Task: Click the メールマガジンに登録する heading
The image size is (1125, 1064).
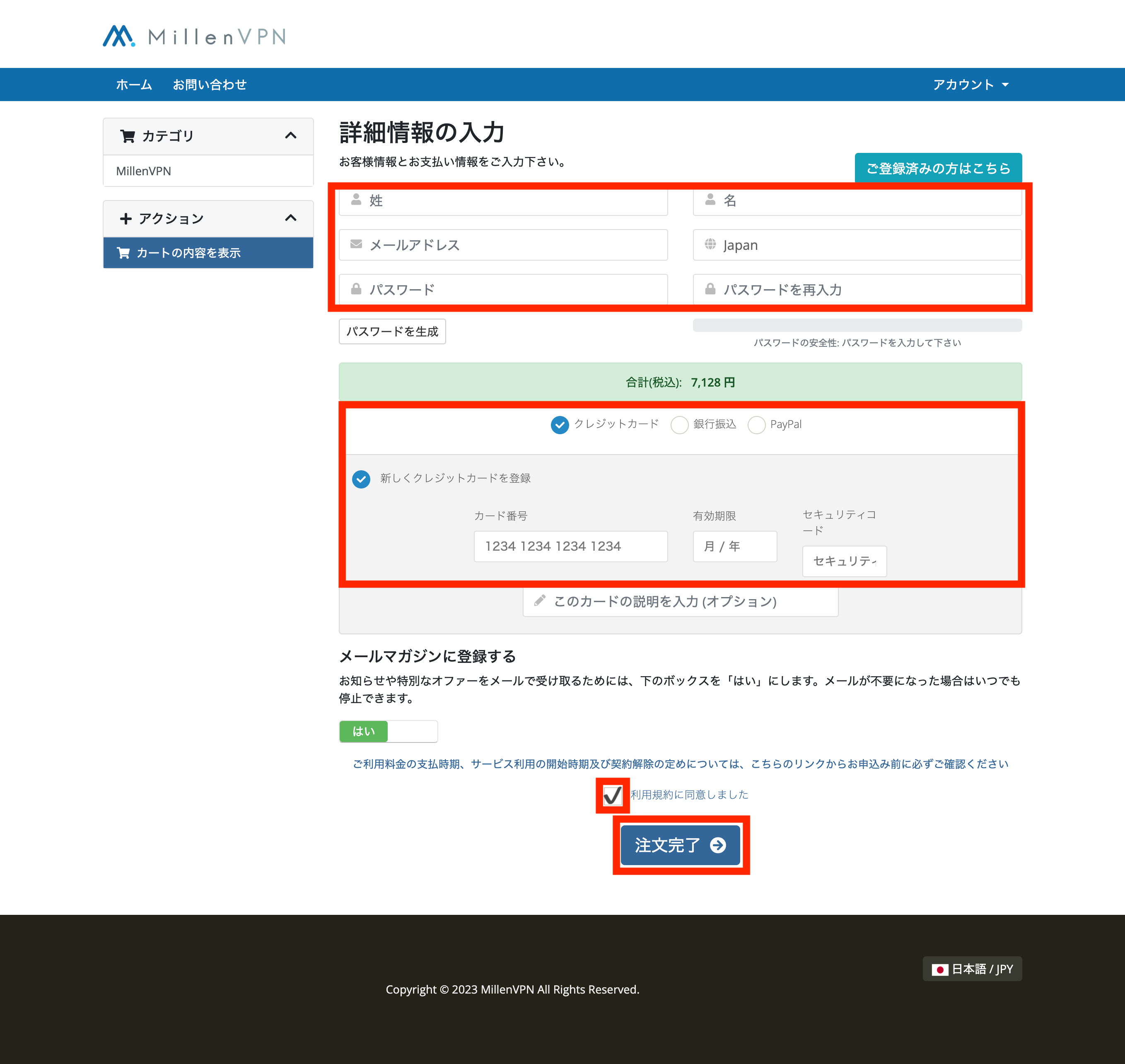Action: click(427, 656)
